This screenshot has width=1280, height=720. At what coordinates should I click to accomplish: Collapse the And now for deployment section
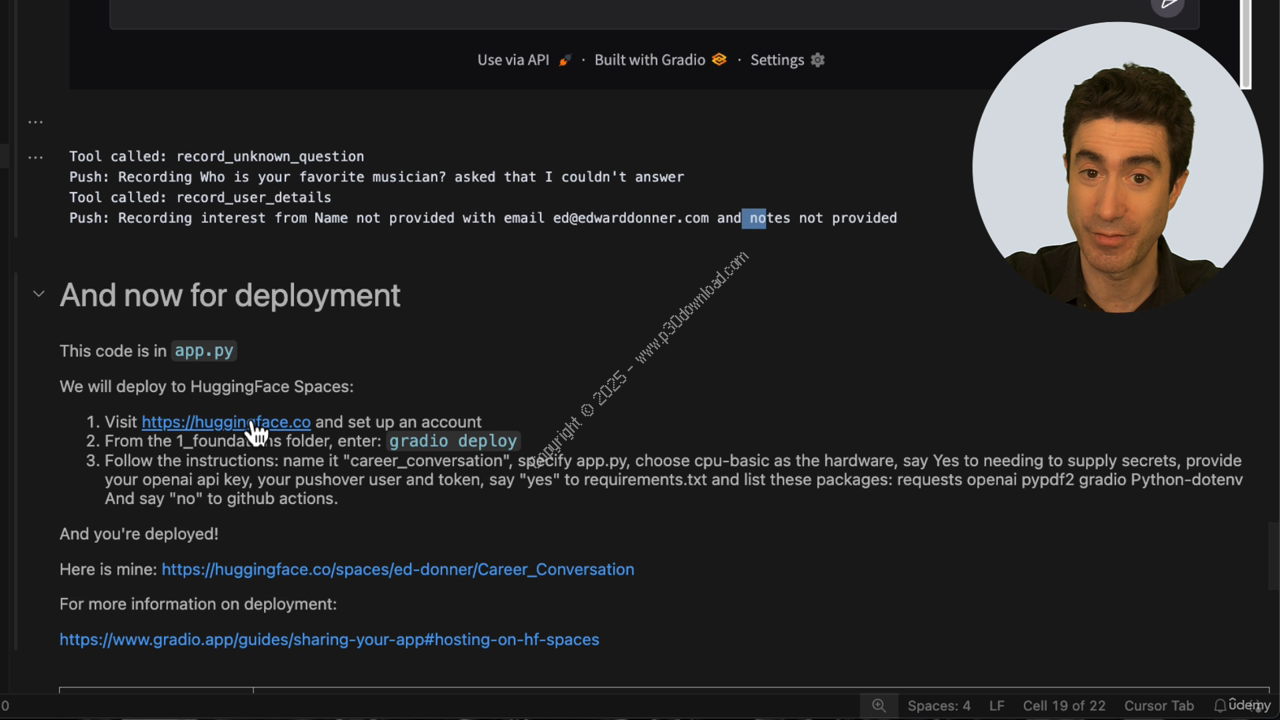tap(38, 294)
